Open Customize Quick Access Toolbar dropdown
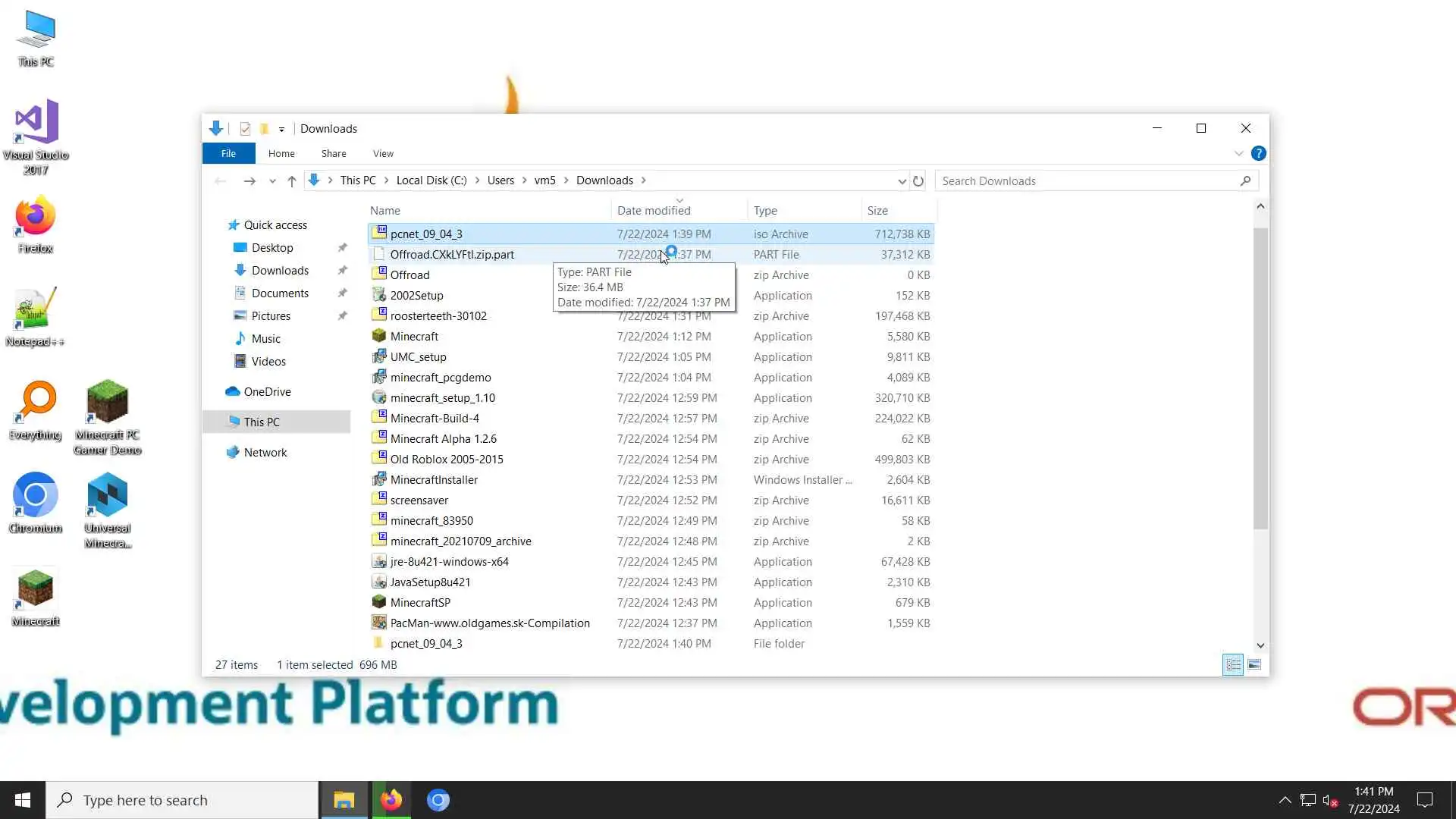Image resolution: width=1456 pixels, height=819 pixels. pos(281,129)
